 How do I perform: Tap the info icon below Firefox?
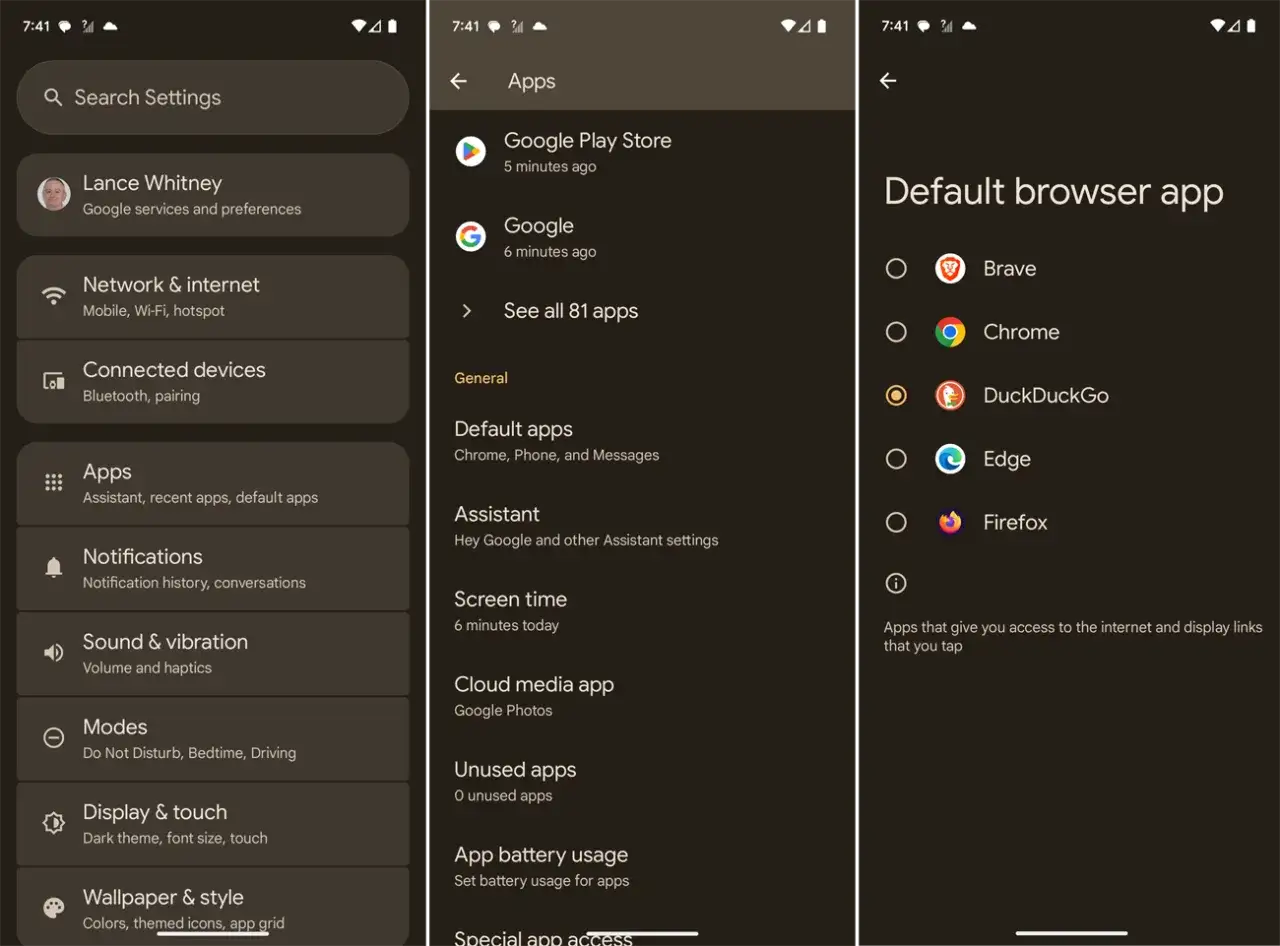[x=896, y=583]
